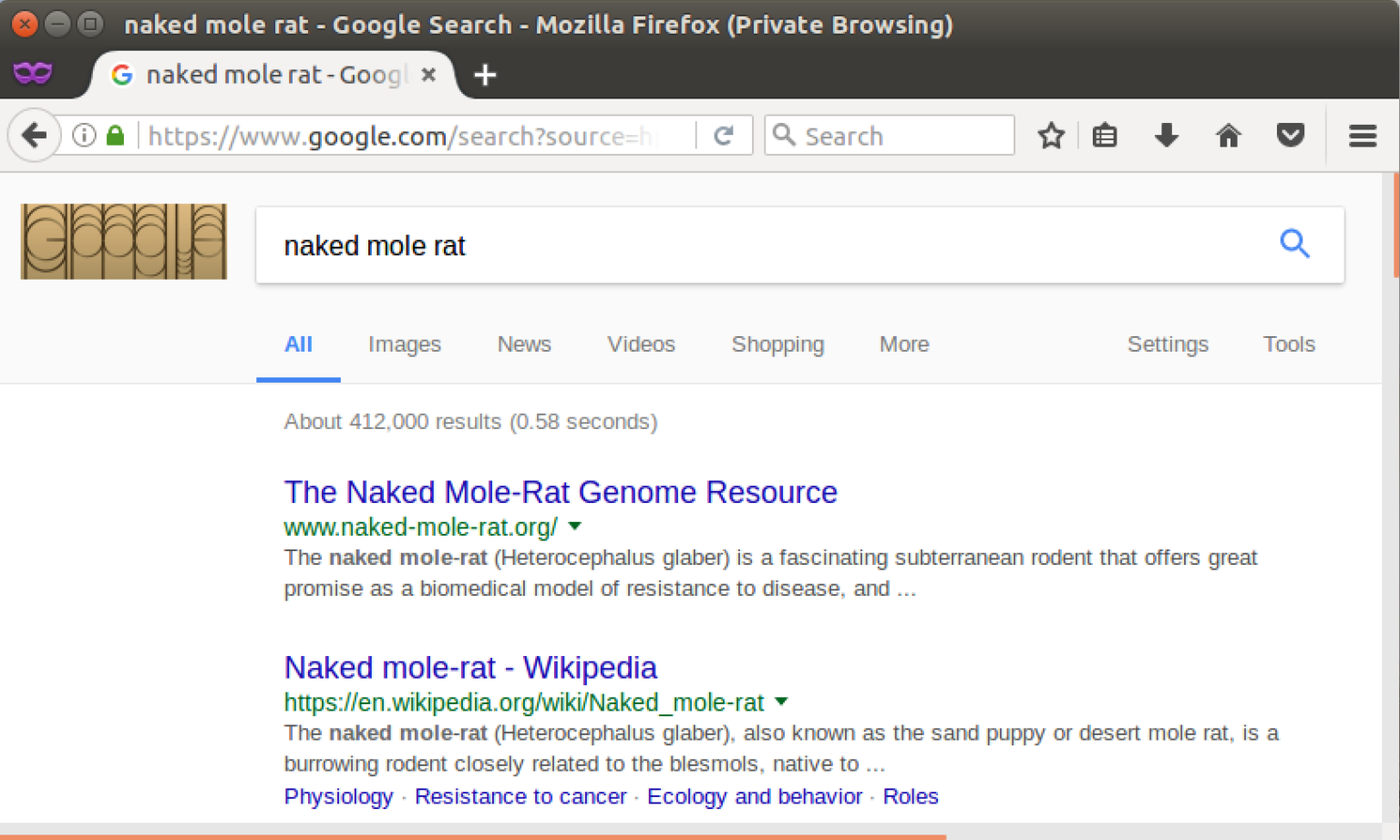Click the Google search magnifier icon
The image size is (1400, 840).
[x=1295, y=244]
